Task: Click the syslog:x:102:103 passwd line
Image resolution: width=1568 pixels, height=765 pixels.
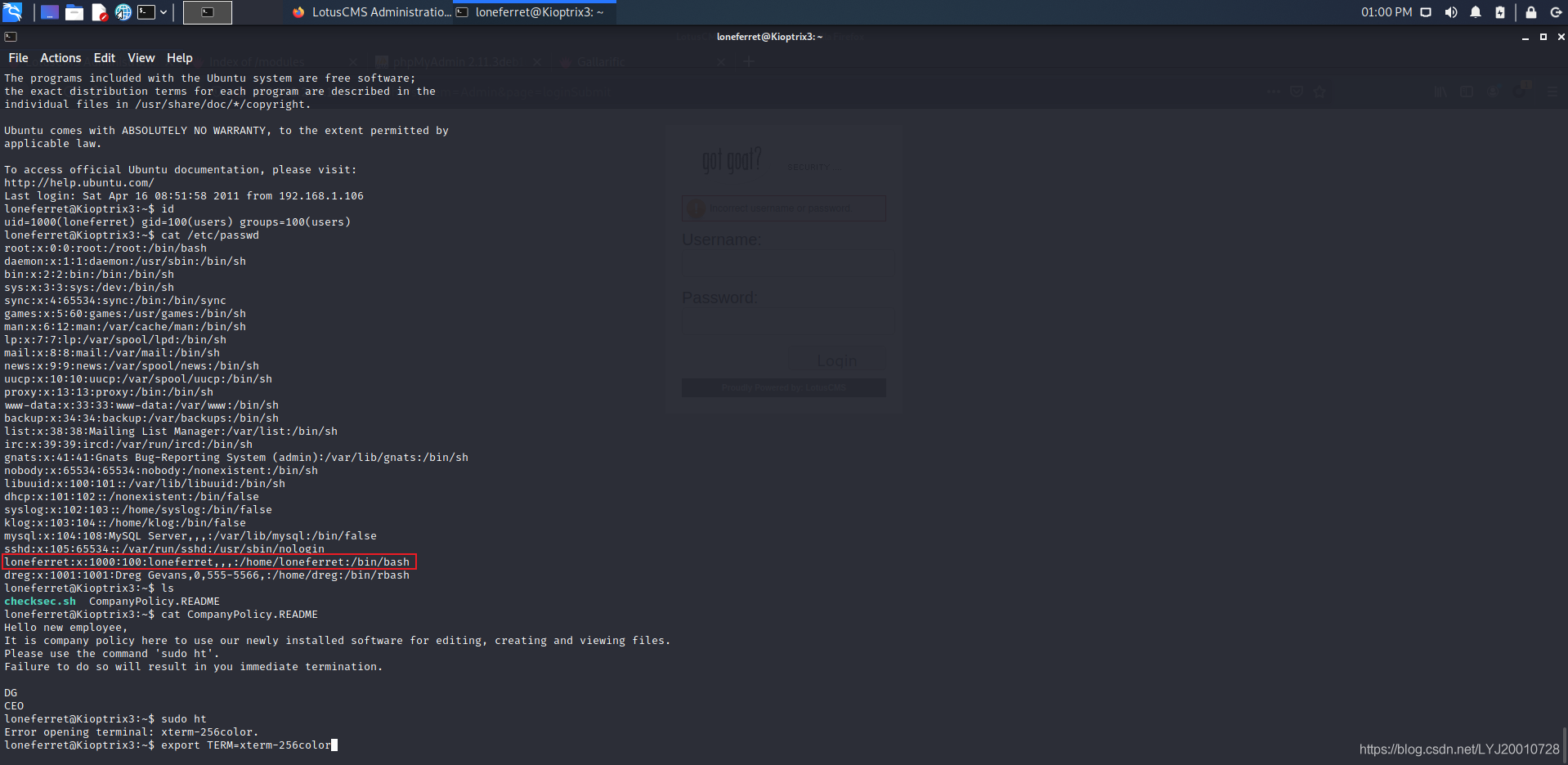Action: 138,510
